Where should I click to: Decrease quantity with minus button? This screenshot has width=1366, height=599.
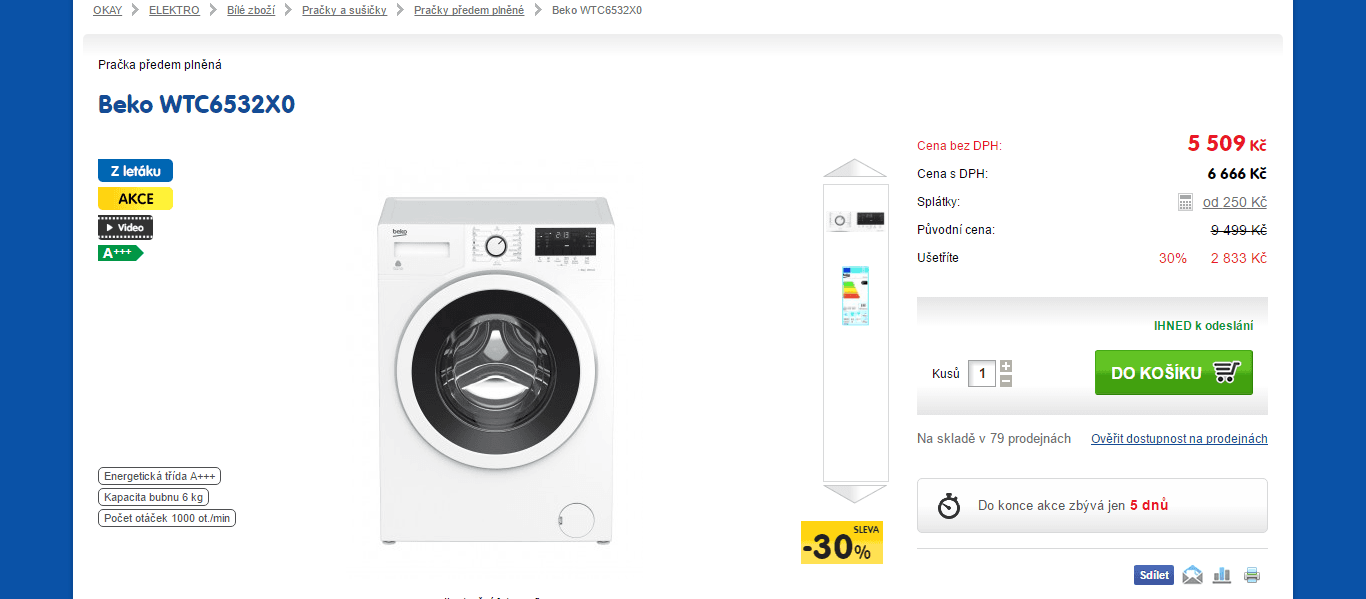coord(1006,380)
